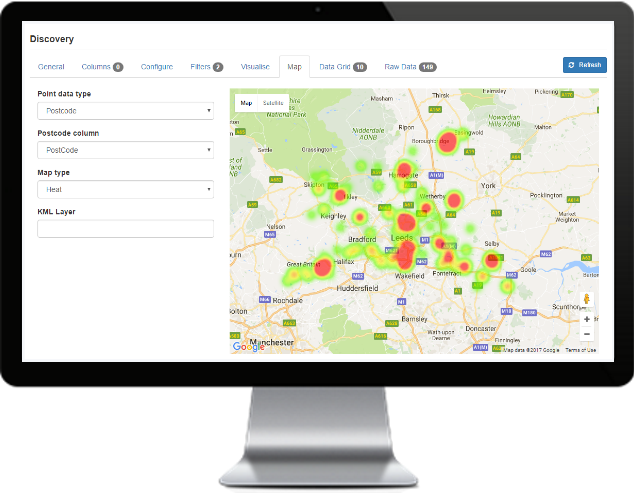Screen dimensions: 636x493
Task: Click the Selby map label
Action: pyautogui.click(x=492, y=244)
